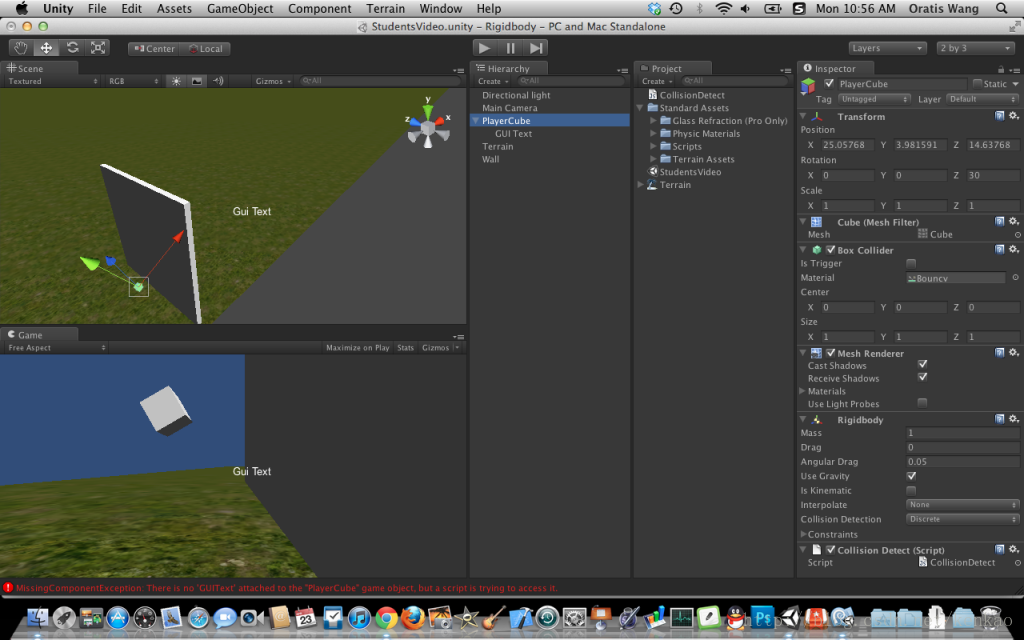Click the Wi-Fi status menu icon
1024x640 pixels.
[723, 8]
